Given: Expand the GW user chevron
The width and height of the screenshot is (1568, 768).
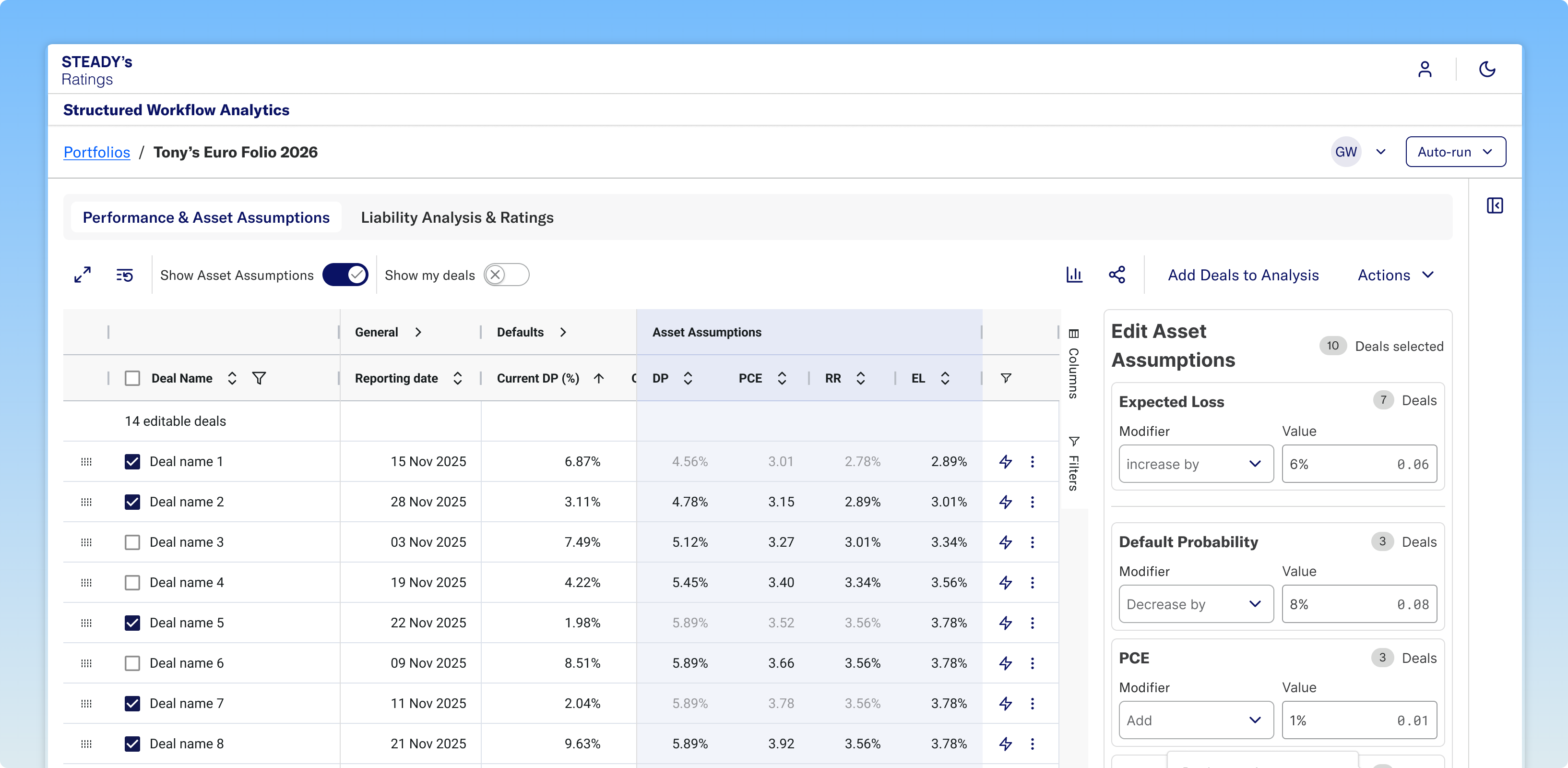Looking at the screenshot, I should click(1380, 152).
